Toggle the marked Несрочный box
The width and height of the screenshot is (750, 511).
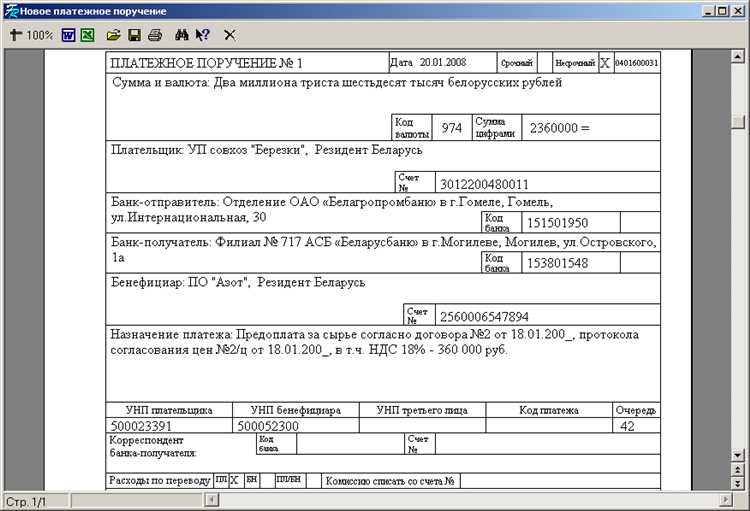(604, 62)
